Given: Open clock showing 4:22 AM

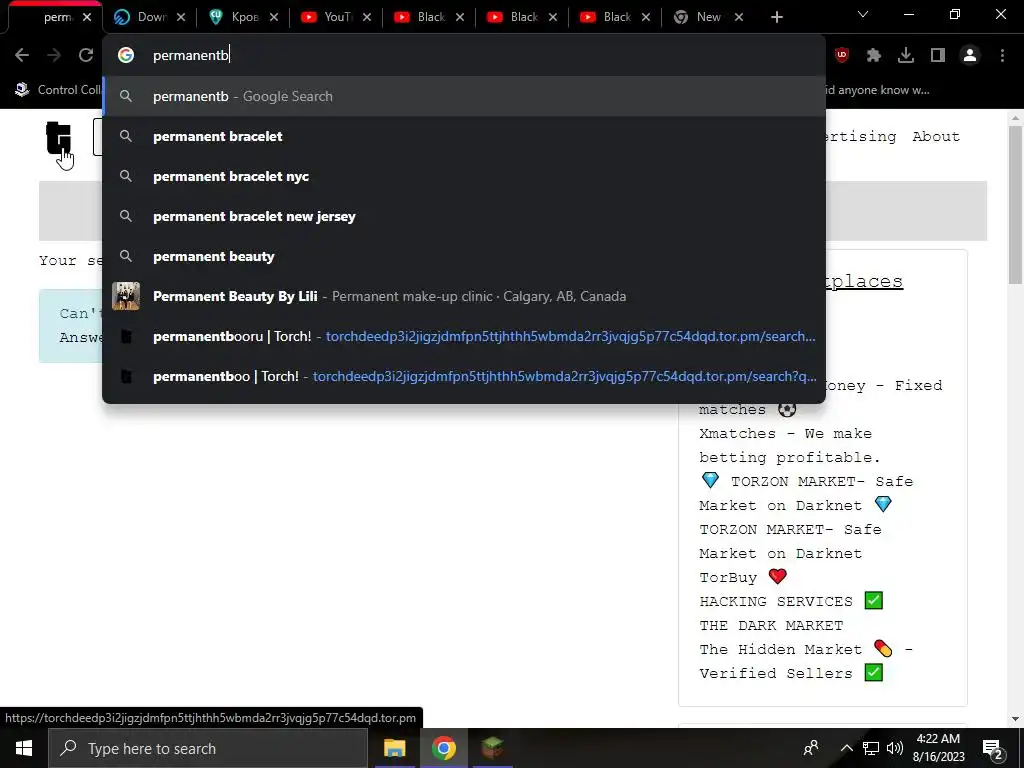Looking at the screenshot, I should tap(938, 748).
